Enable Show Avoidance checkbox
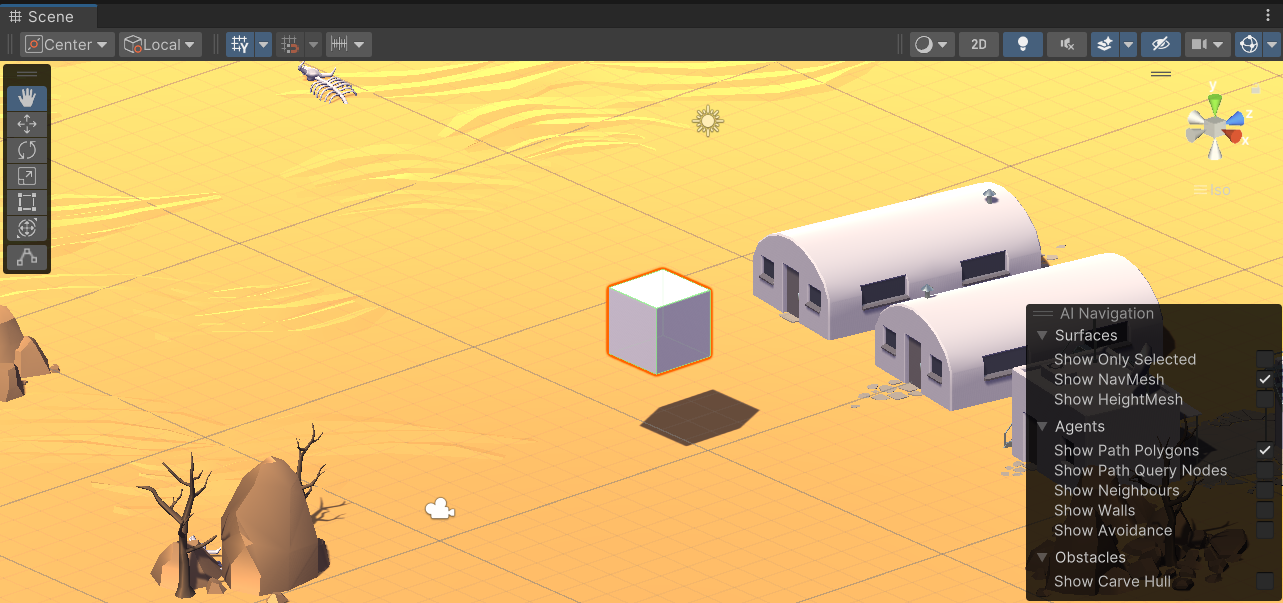Image resolution: width=1283 pixels, height=603 pixels. pos(1266,530)
